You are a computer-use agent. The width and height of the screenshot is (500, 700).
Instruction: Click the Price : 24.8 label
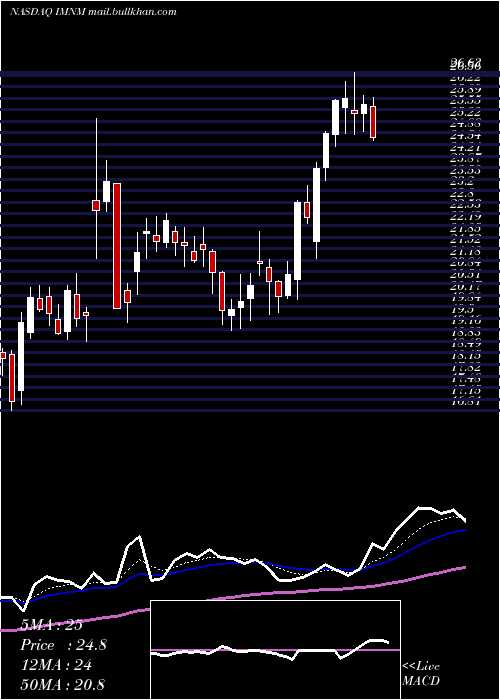click(63, 645)
